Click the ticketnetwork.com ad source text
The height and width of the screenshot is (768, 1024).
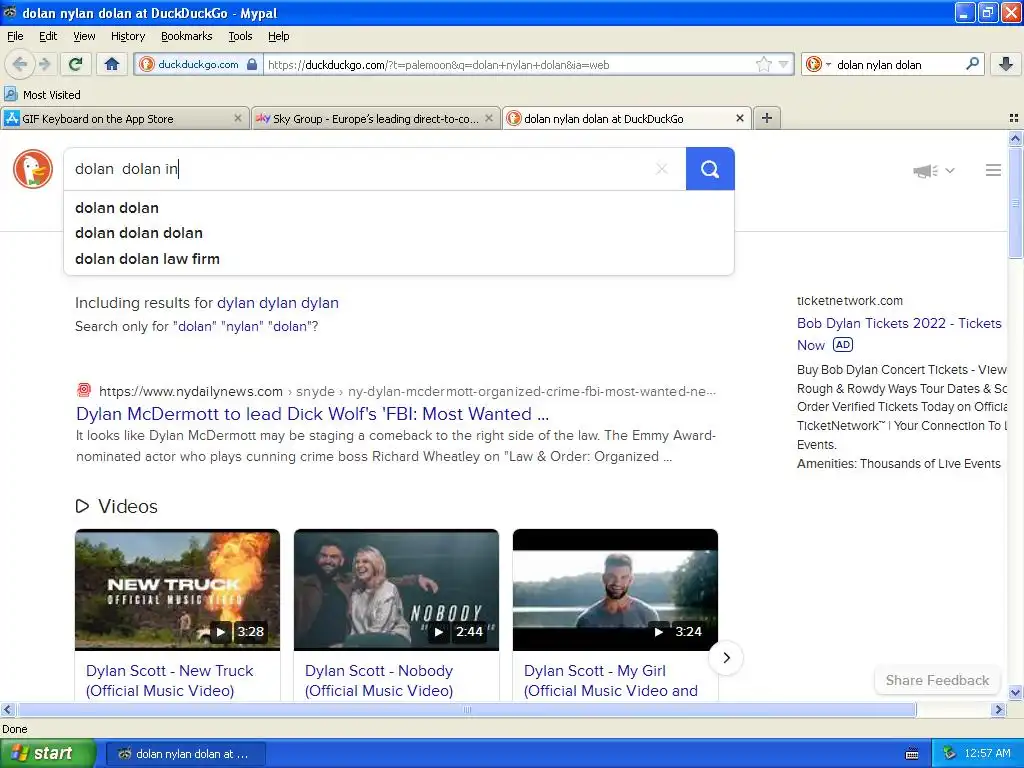[x=850, y=300]
